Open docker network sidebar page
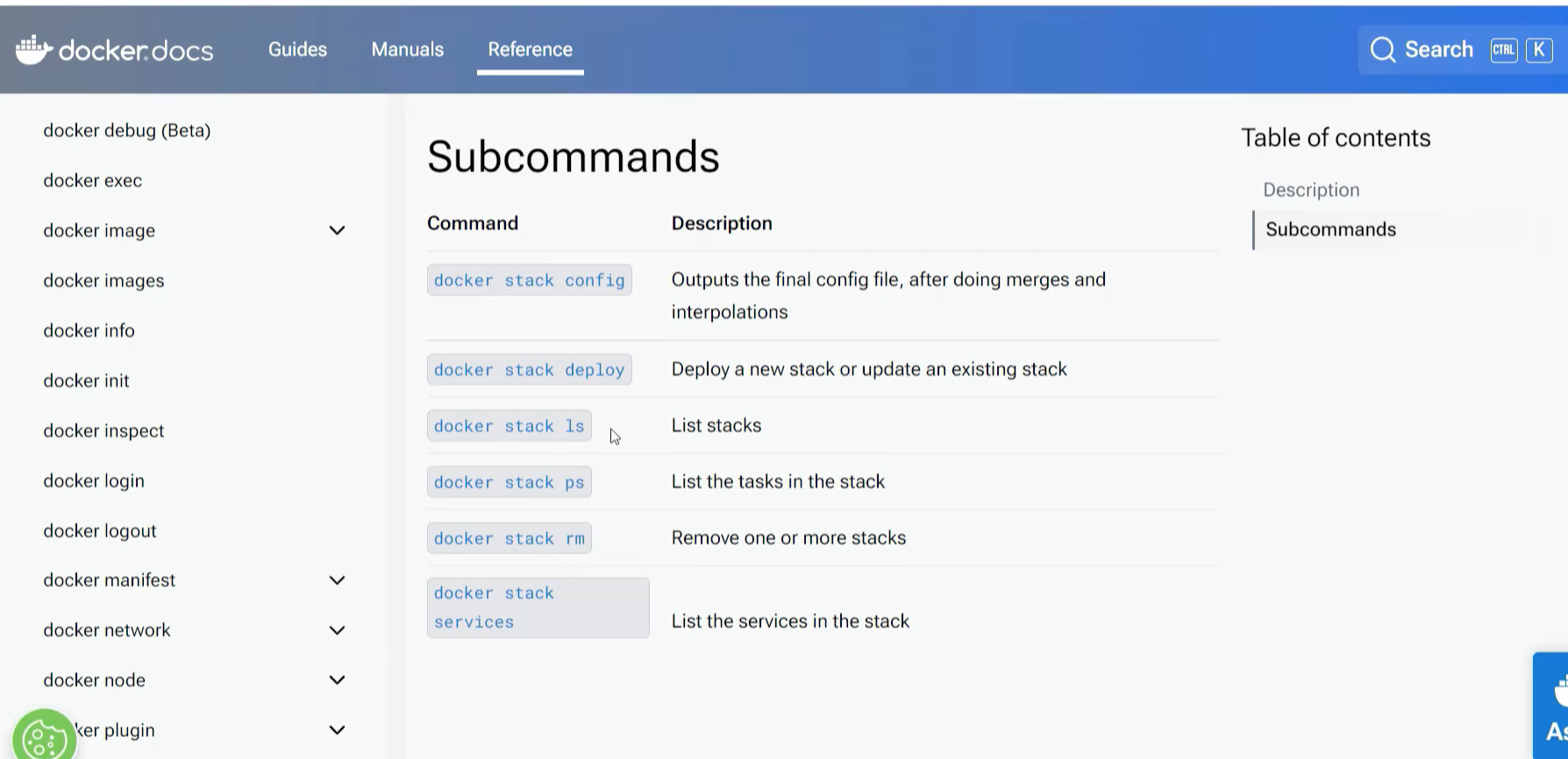 tap(107, 630)
